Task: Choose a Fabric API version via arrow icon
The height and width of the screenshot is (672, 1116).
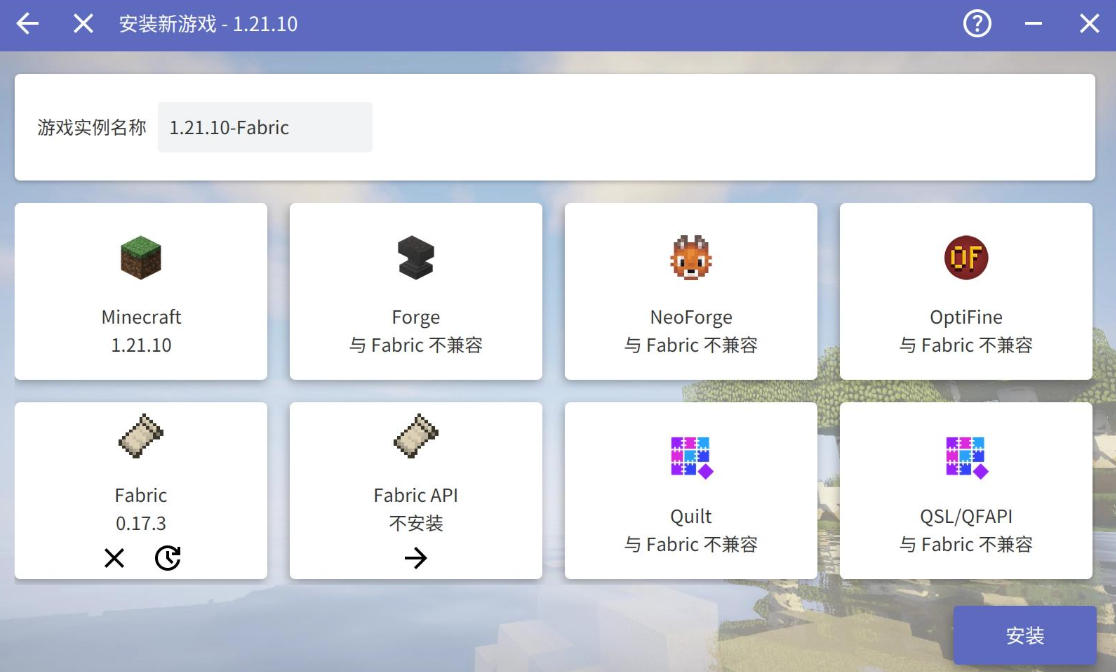Action: point(416,558)
